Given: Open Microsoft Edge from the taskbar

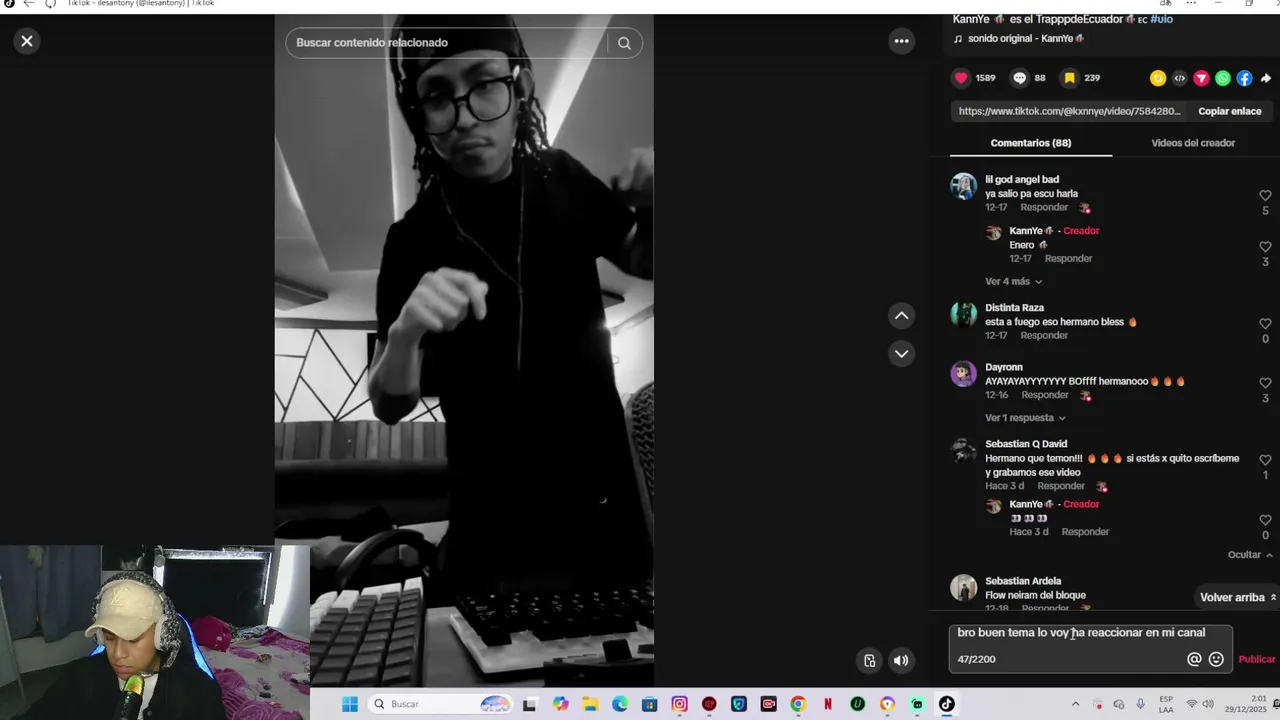Looking at the screenshot, I should tap(620, 704).
